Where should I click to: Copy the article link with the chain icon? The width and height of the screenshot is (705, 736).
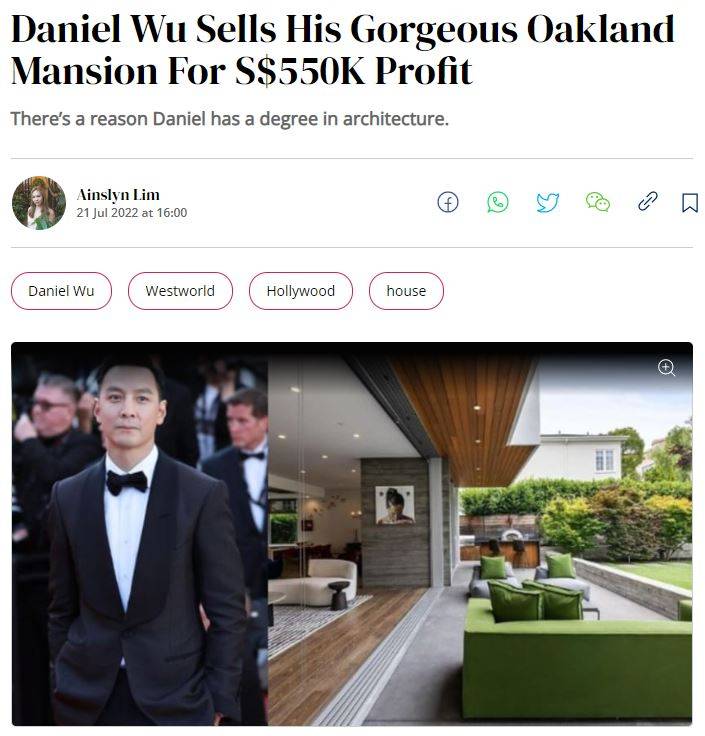648,201
